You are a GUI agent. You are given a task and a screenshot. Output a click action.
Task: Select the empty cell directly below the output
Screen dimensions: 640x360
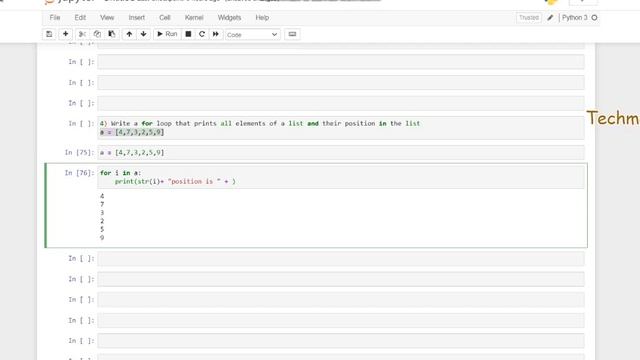(x=341, y=258)
